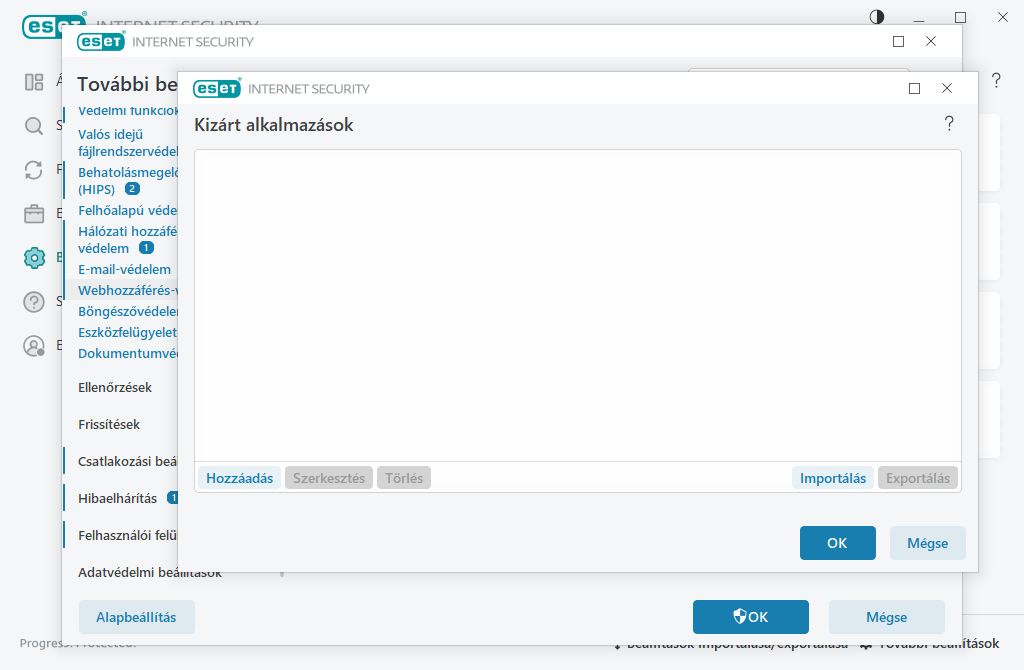Image resolution: width=1024 pixels, height=670 pixels.
Task: Open the tools briefcase icon in sidebar
Action: click(34, 214)
